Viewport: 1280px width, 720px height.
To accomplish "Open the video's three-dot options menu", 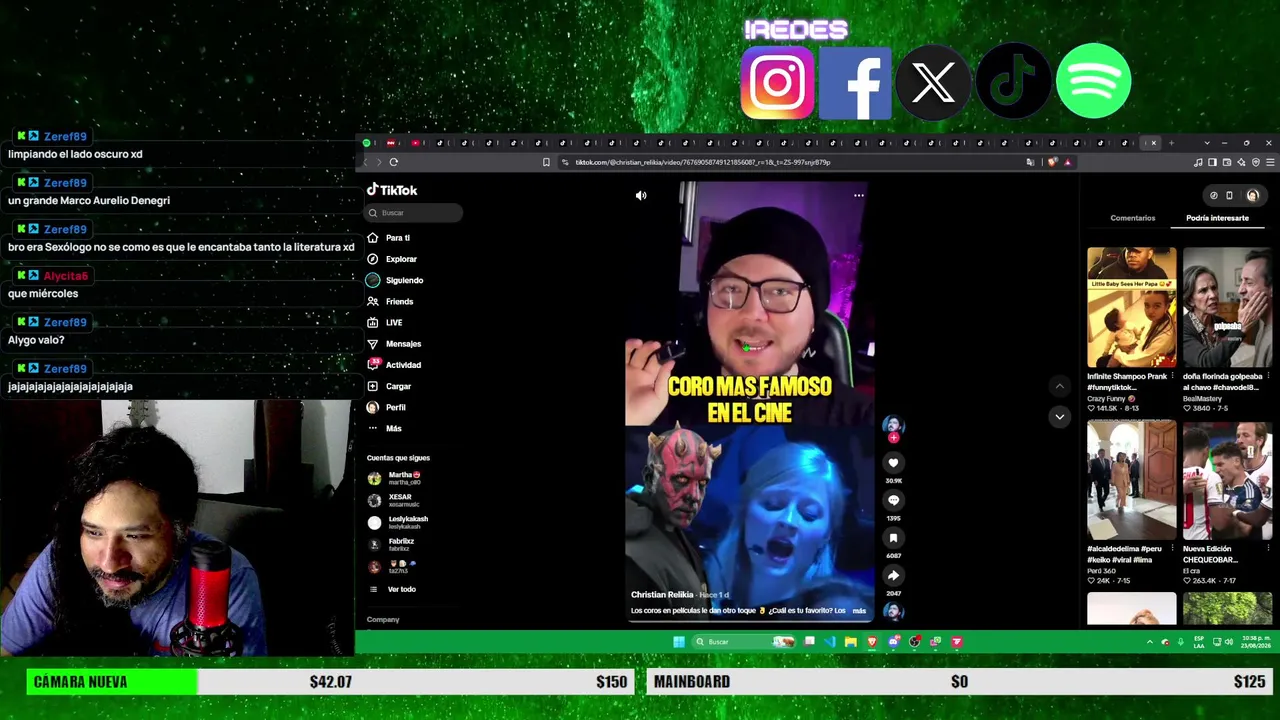I will point(858,196).
